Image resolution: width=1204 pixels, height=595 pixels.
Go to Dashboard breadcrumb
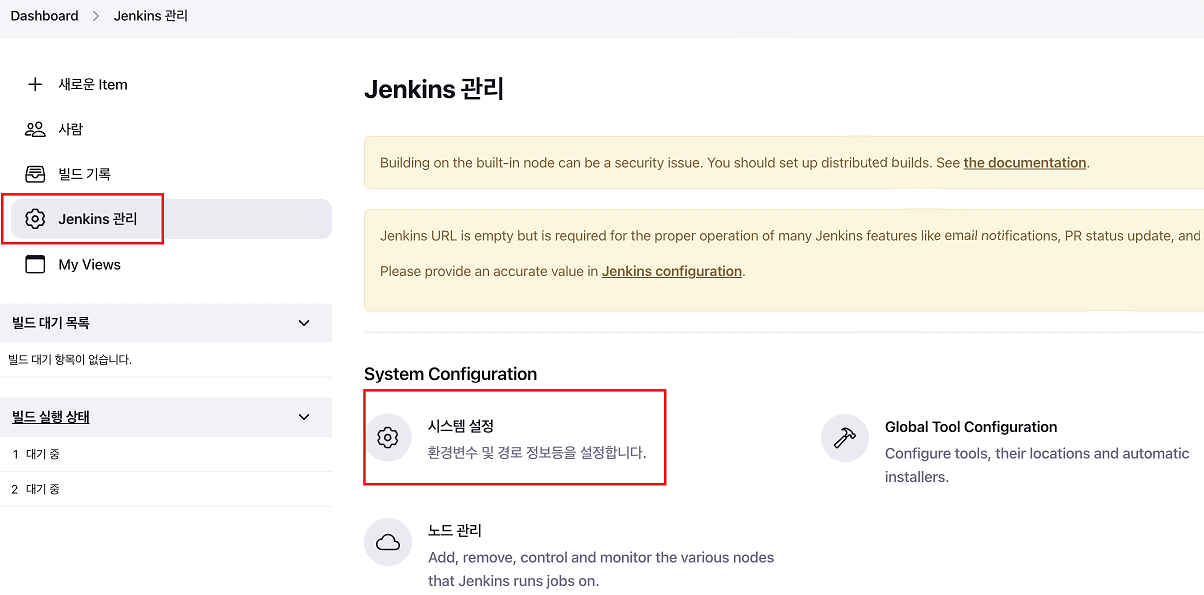pos(44,16)
